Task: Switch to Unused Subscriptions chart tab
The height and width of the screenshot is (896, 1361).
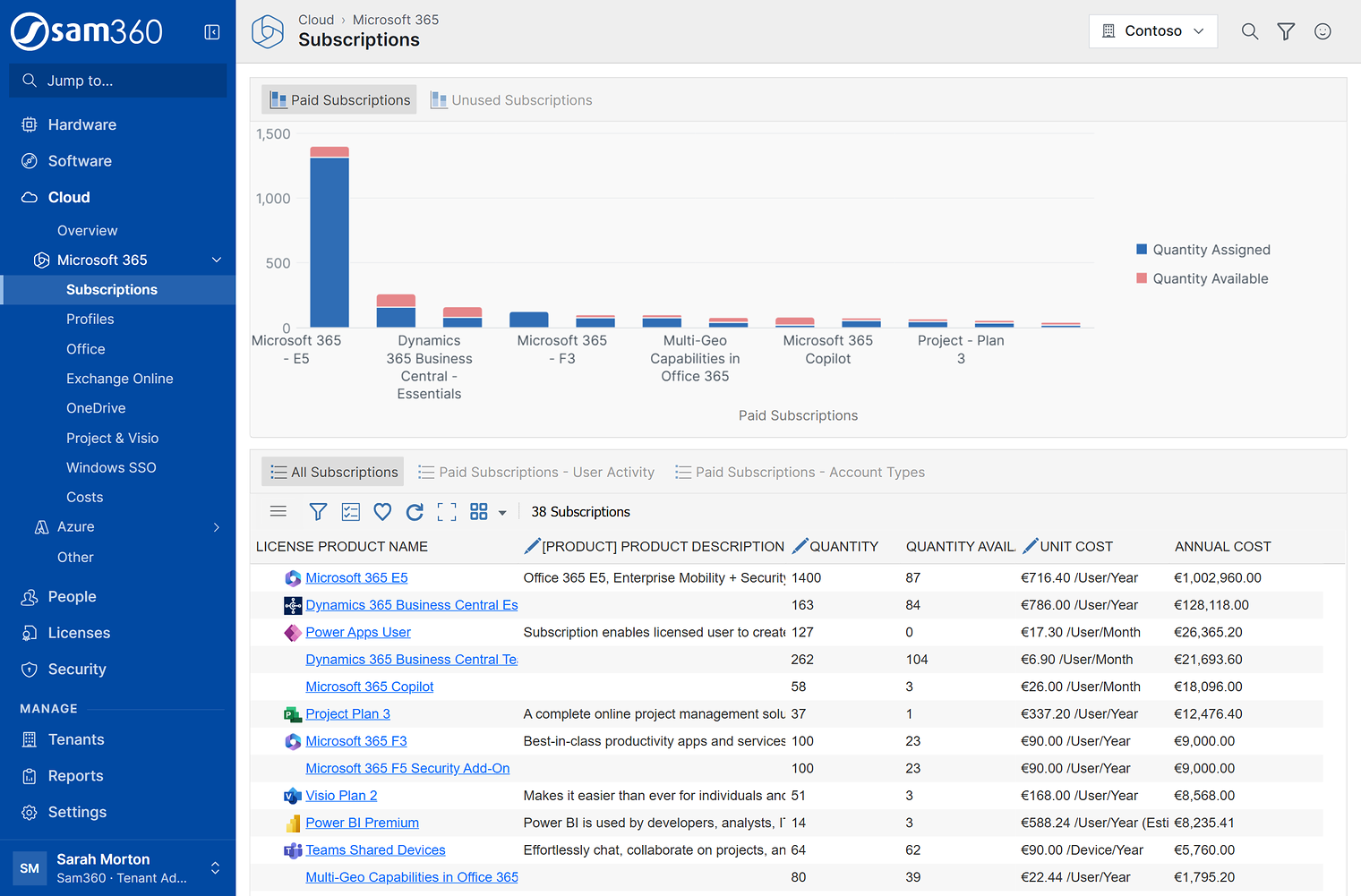Action: pyautogui.click(x=511, y=100)
